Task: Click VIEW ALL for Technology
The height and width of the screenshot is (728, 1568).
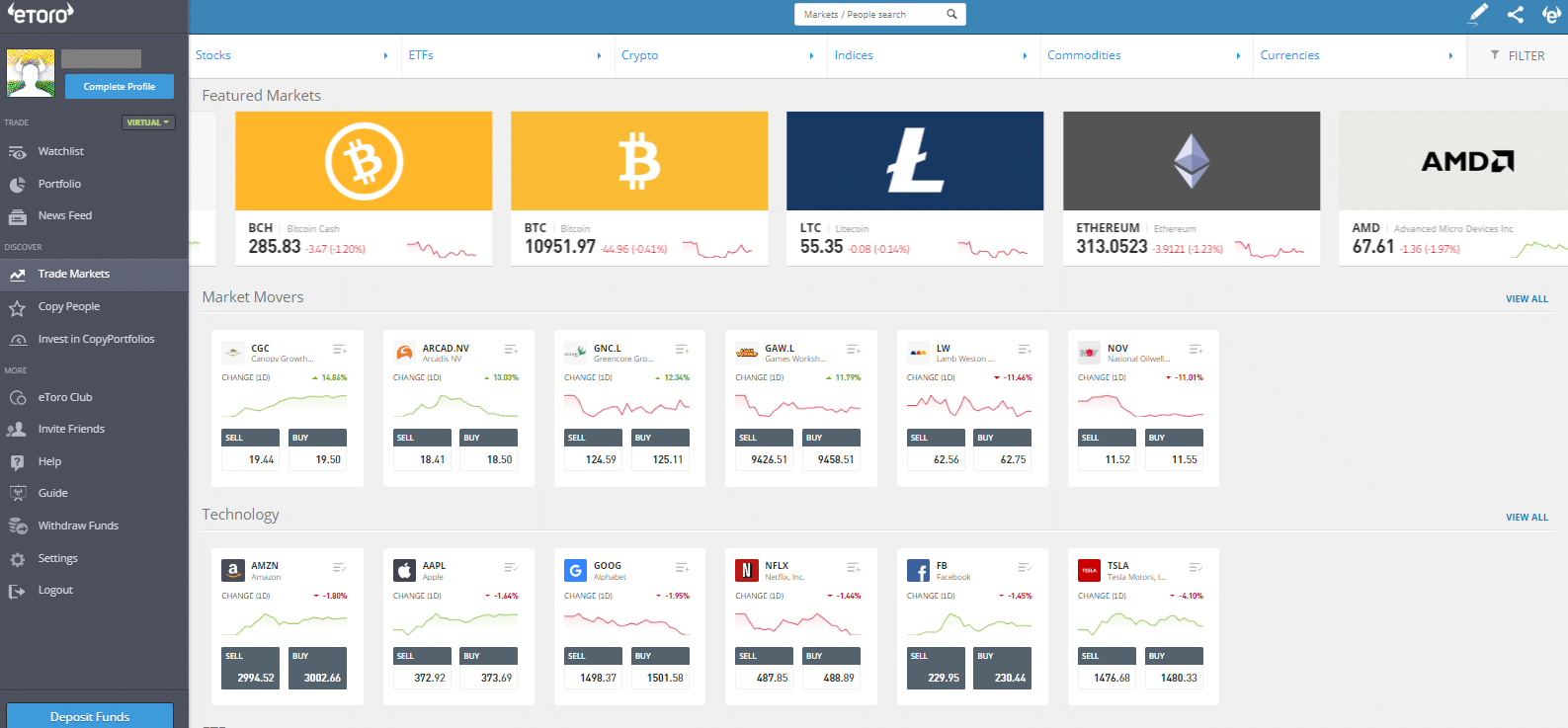Action: tap(1527, 518)
